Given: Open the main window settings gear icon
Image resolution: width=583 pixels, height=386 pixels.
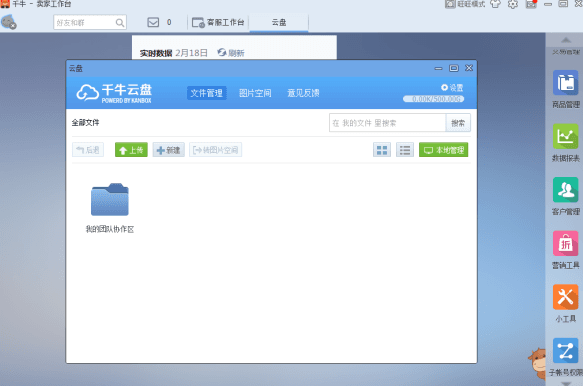Looking at the screenshot, I should (513, 4).
